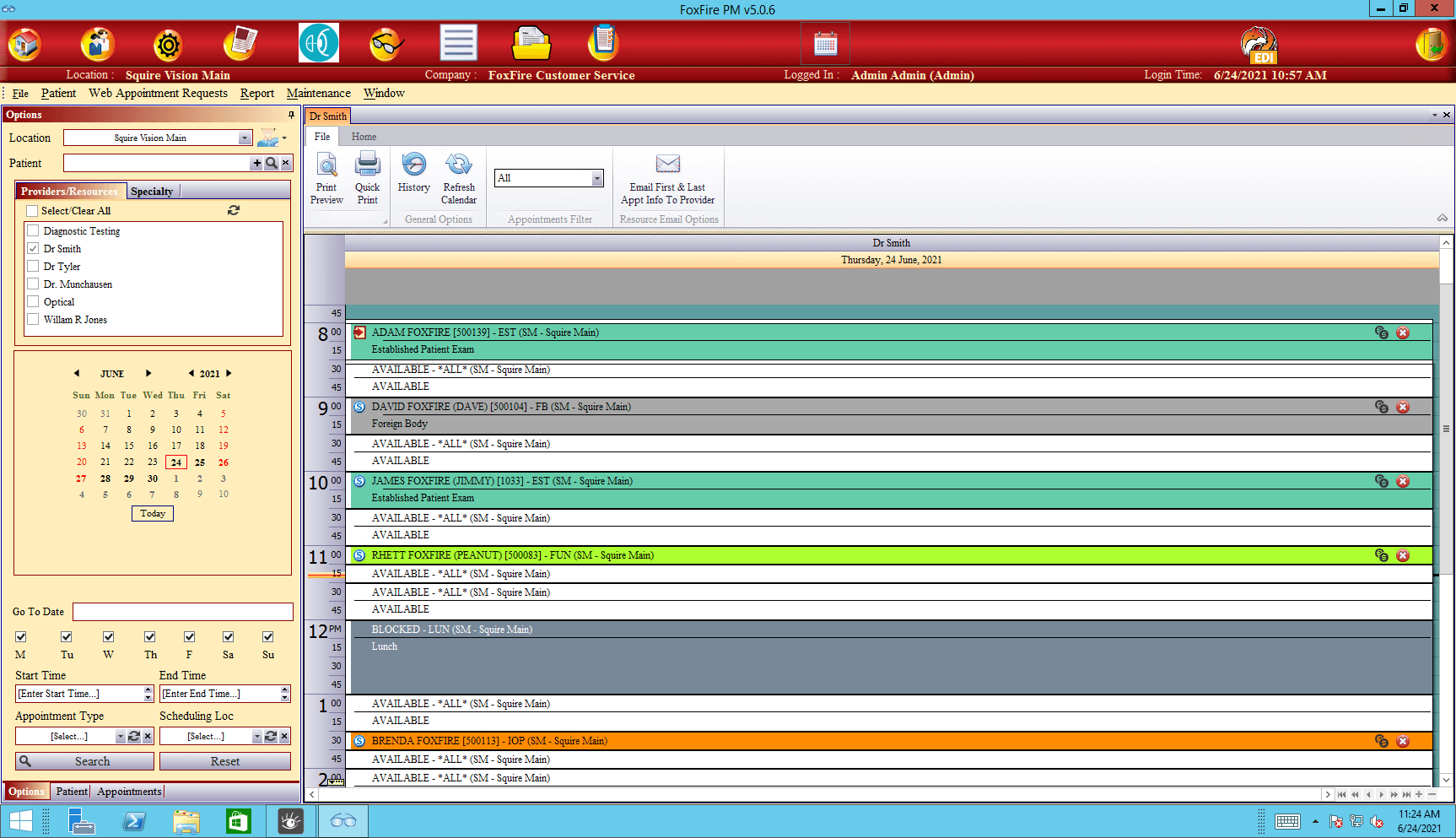Image resolution: width=1456 pixels, height=838 pixels.
Task: Click Print Preview in the ribbon
Action: click(x=326, y=179)
